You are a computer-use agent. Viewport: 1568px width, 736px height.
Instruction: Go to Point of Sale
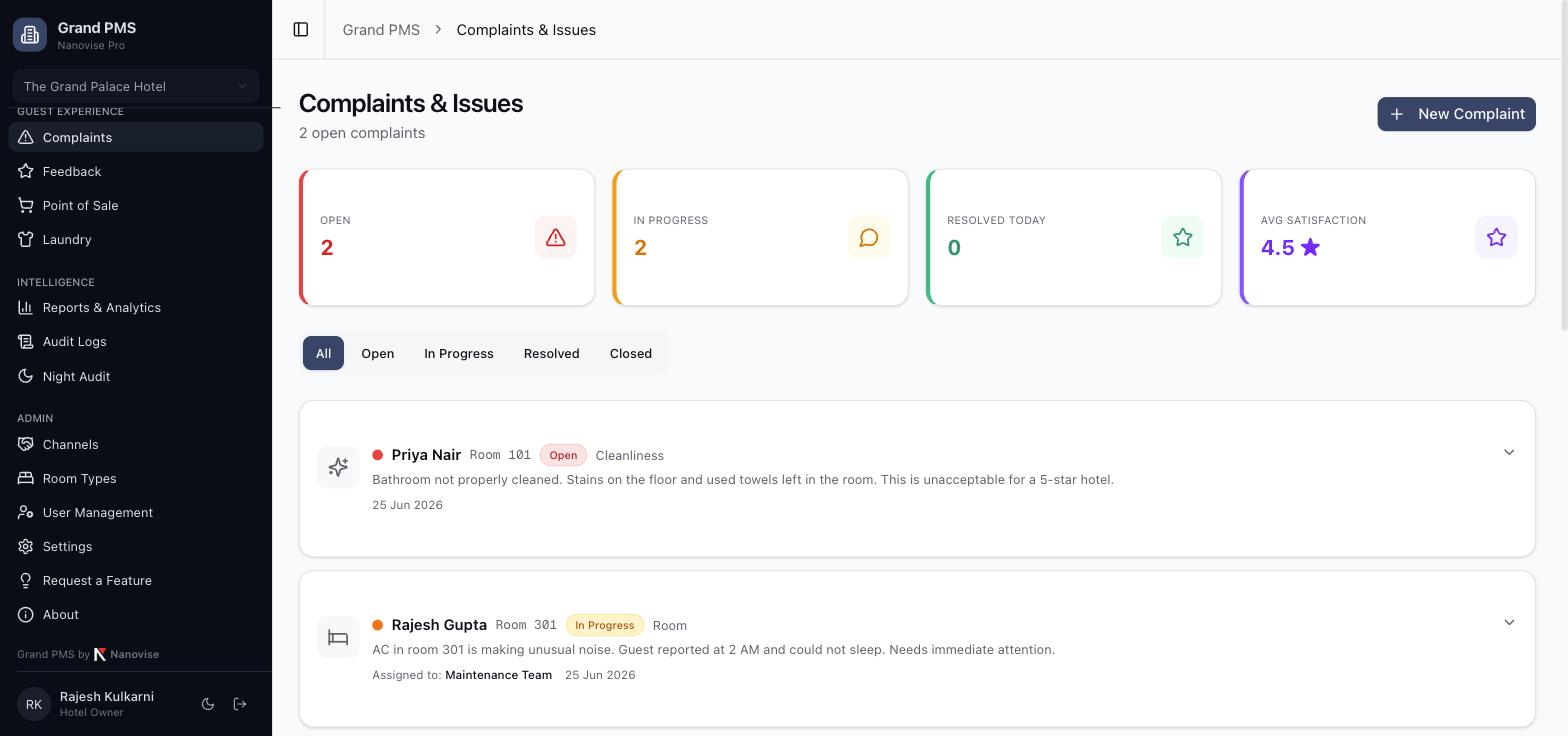coord(136,205)
